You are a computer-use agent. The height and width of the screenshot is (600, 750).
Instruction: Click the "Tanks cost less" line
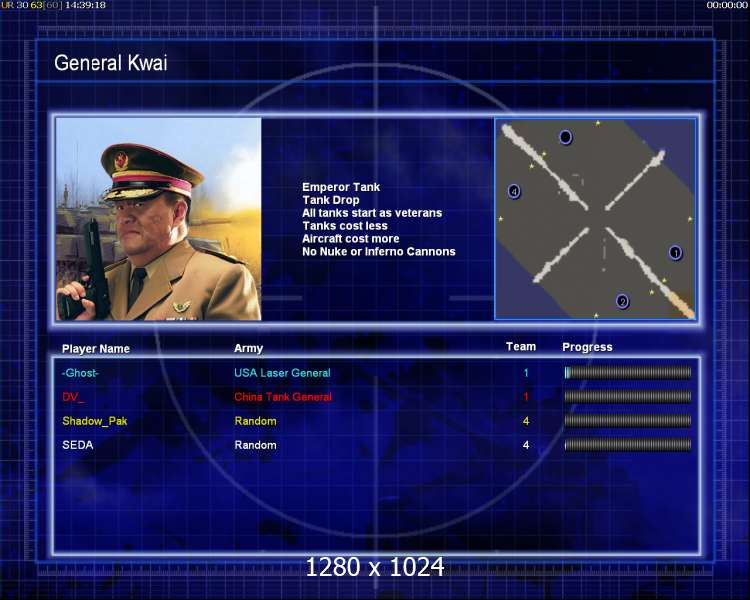344,226
